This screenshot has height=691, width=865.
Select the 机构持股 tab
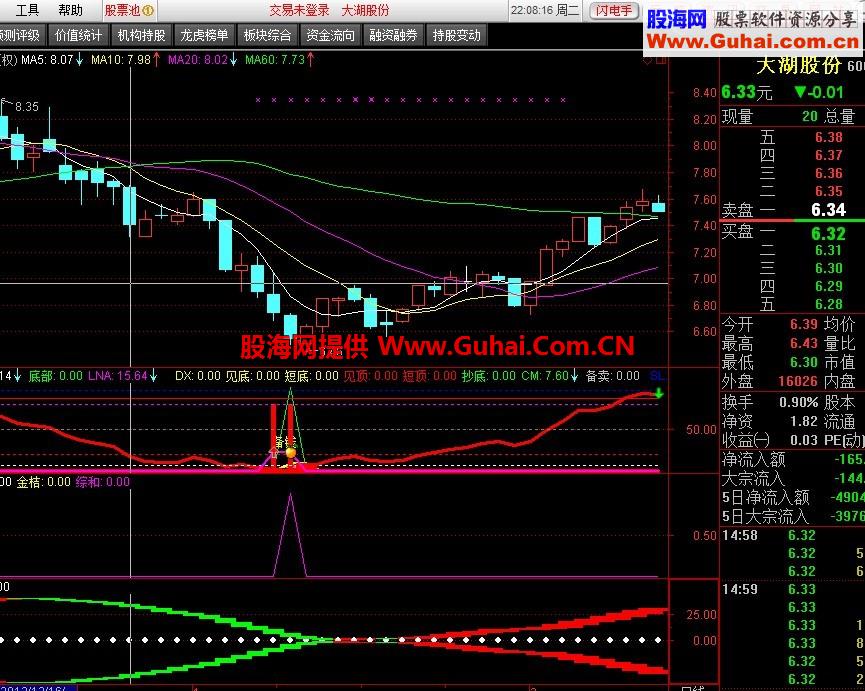click(141, 35)
